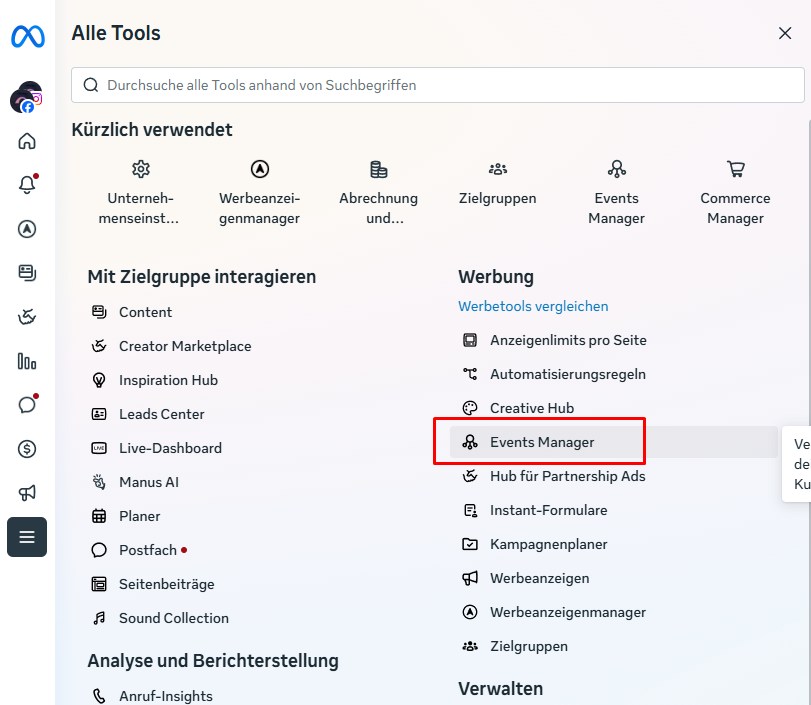
Task: Open Inbox chat bubble sidebar icon
Action: tap(27, 404)
